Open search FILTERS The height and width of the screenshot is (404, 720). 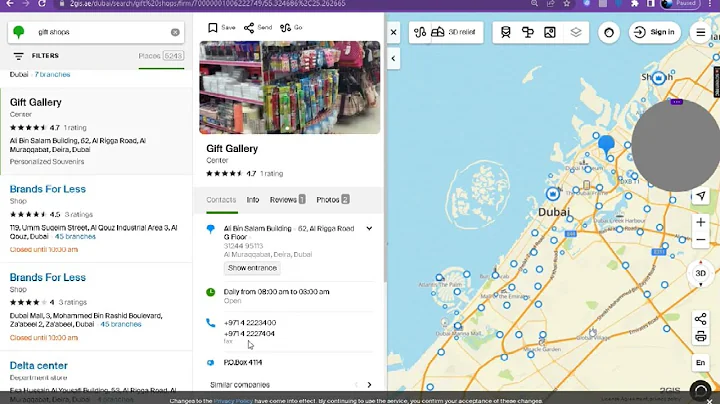(36, 56)
